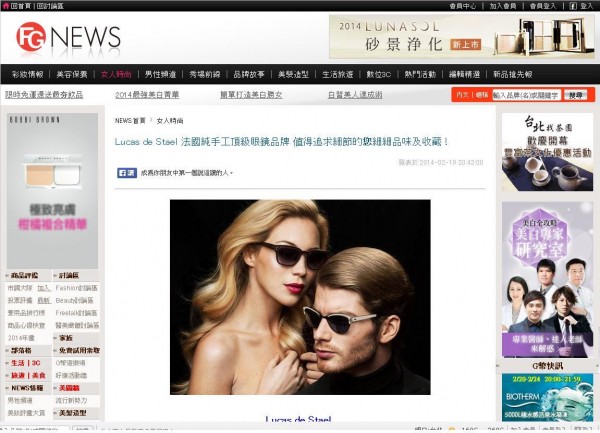Click the G幫快訊 right arrow
The image size is (600, 433).
[x=596, y=366]
